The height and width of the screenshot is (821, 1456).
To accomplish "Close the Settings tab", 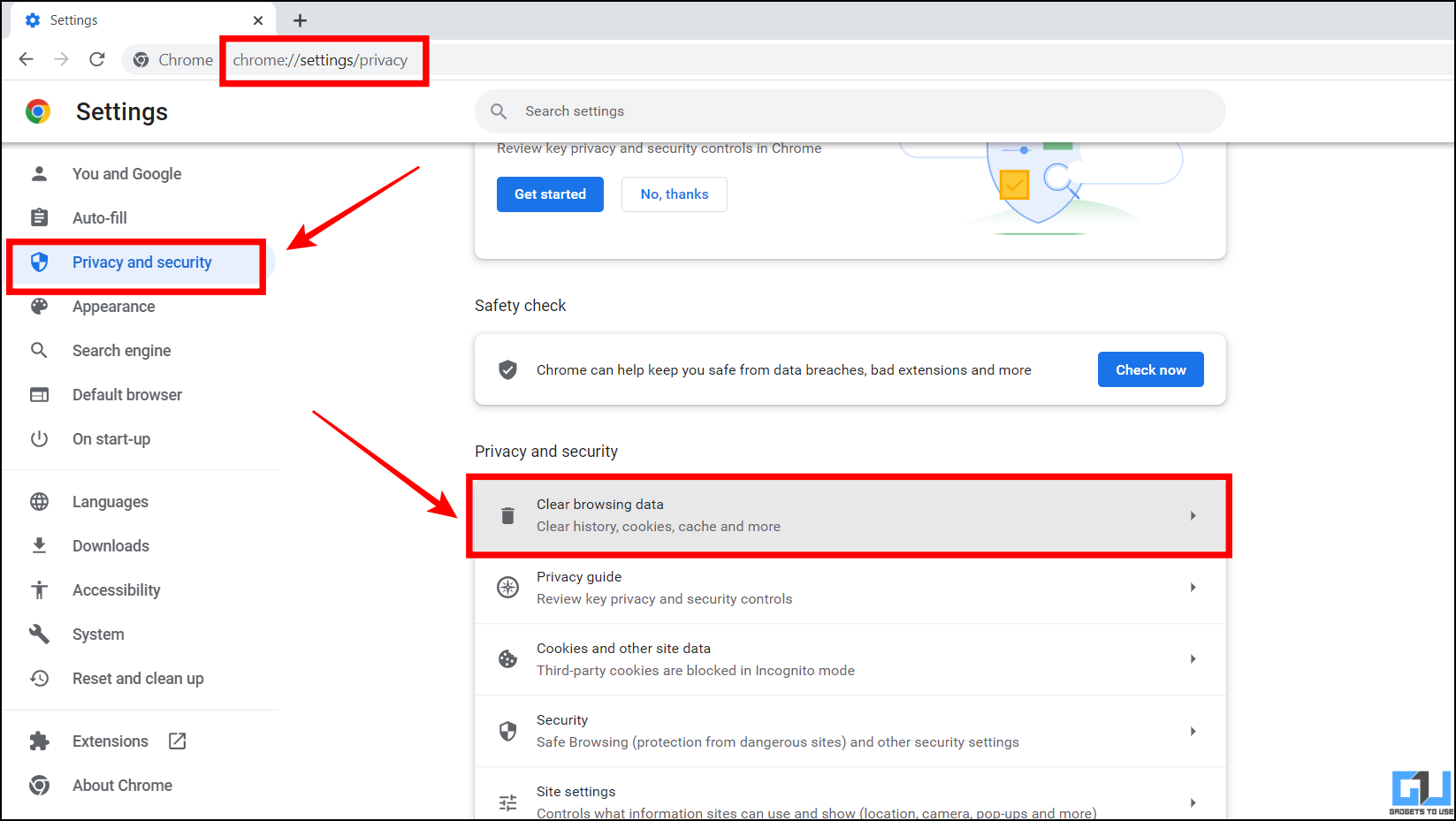I will pyautogui.click(x=258, y=20).
